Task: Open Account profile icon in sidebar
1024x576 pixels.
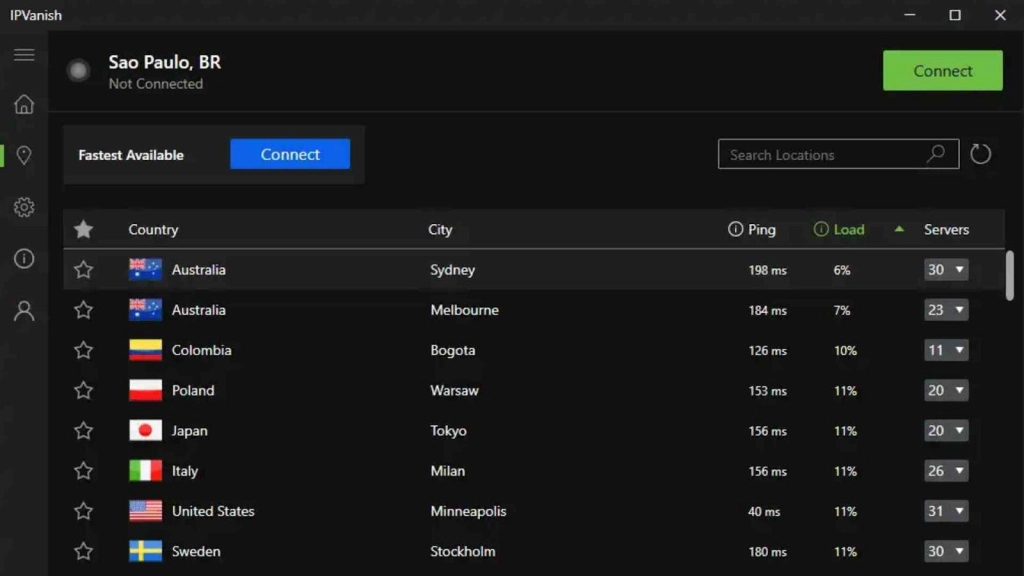Action: pos(24,311)
